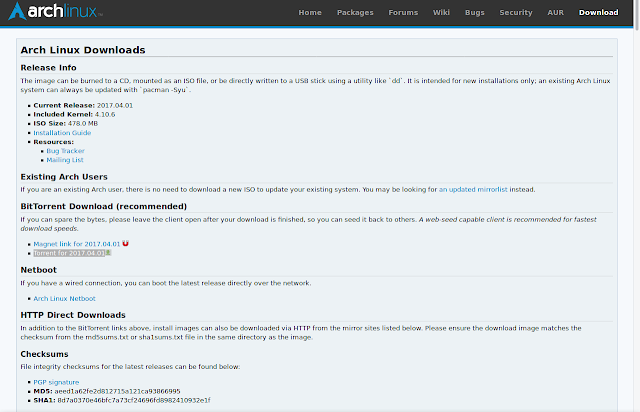Open the Forums page
Screen dimensions: 640x412
point(403,13)
